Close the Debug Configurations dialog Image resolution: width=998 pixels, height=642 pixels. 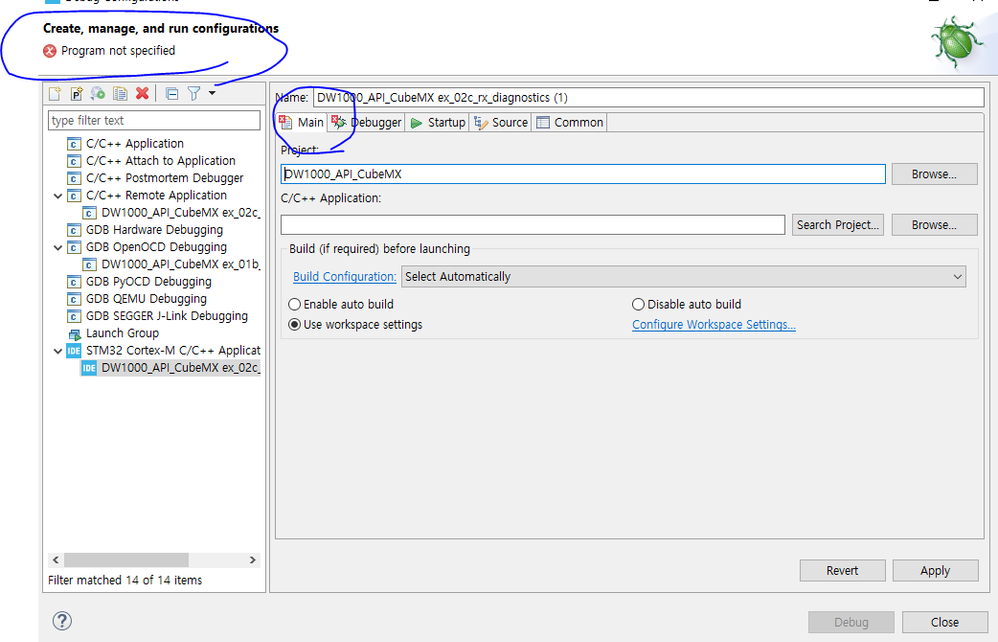[x=945, y=622]
